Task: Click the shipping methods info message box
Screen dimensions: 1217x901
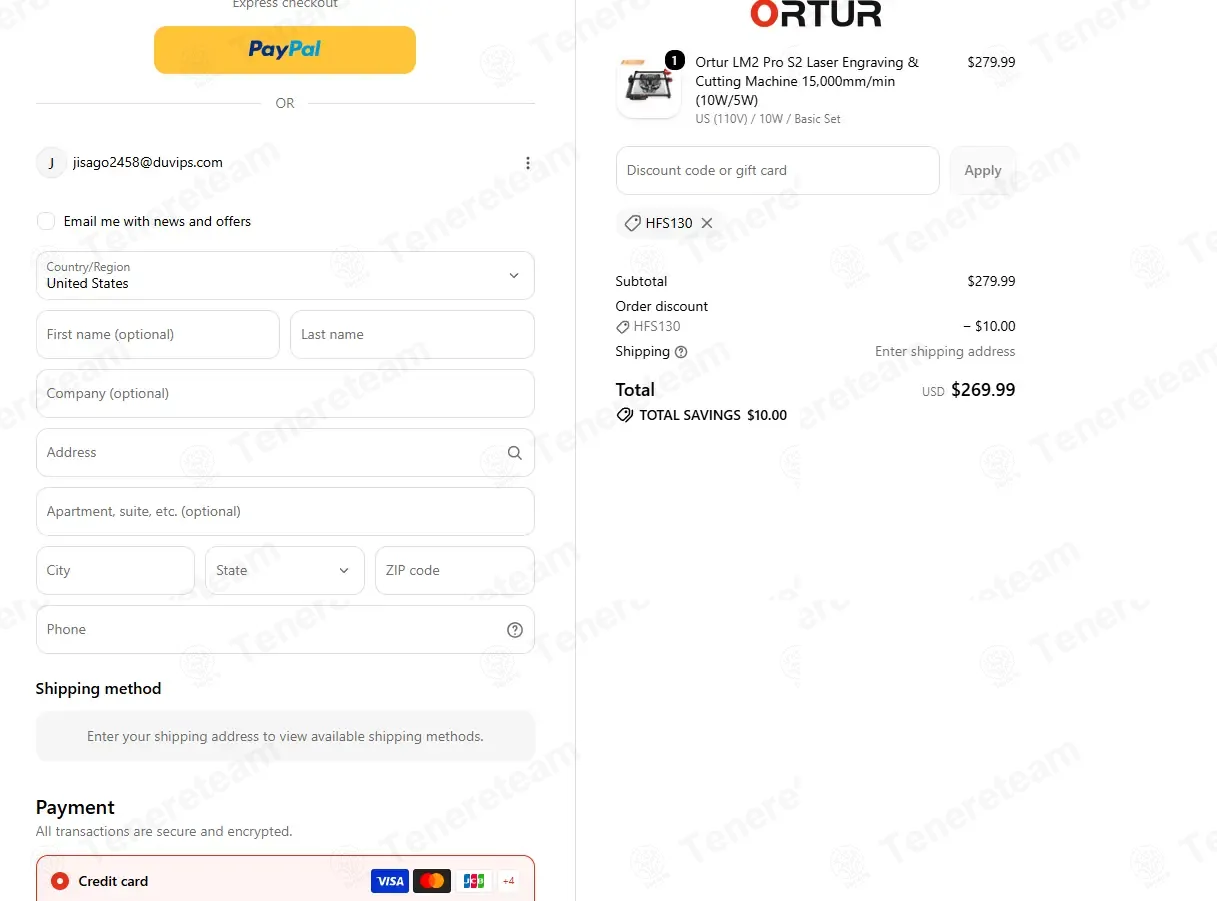Action: [x=285, y=736]
